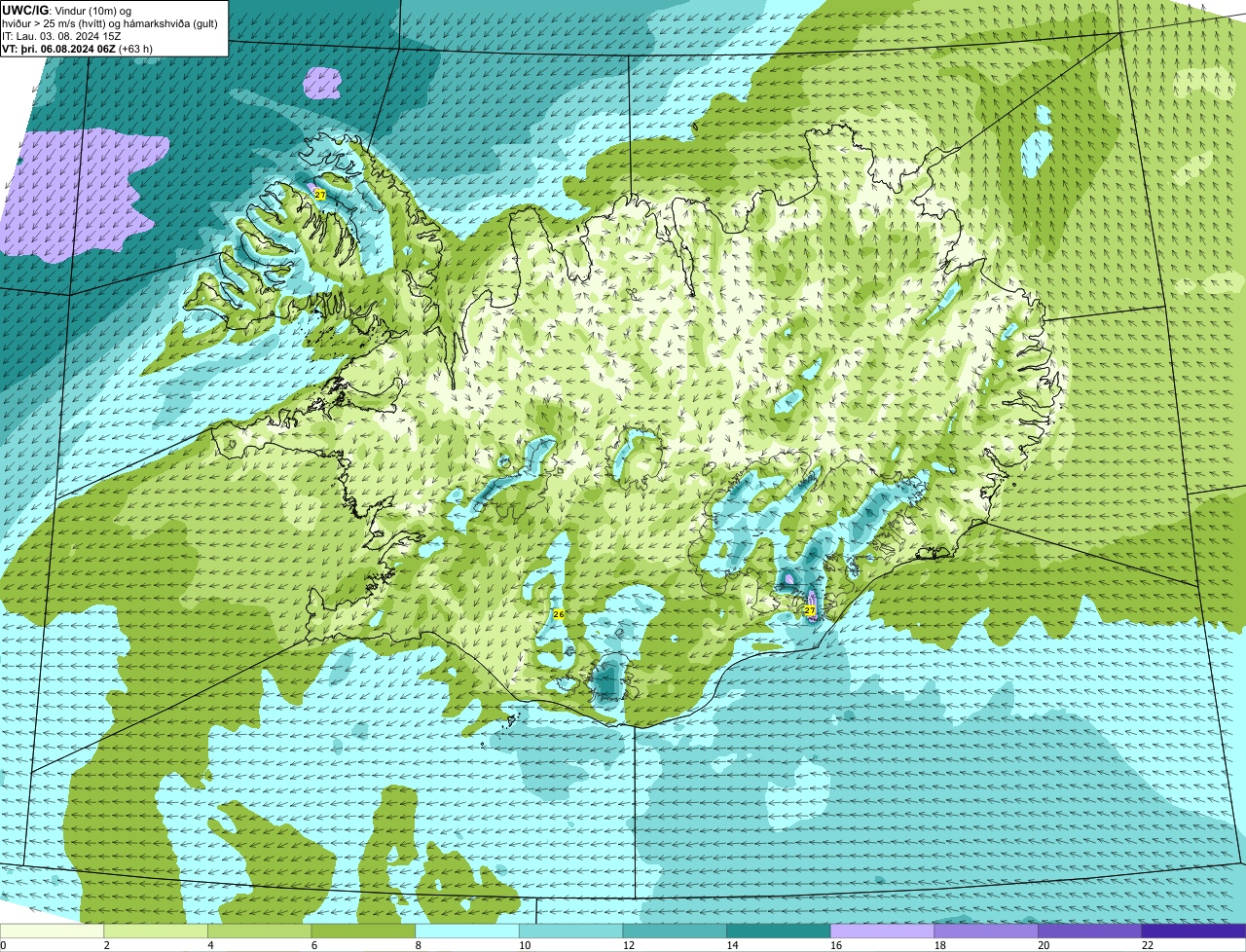Click the light cyan swatch between 8 and 10
Viewport: 1246px width, 952px height.
[467, 932]
